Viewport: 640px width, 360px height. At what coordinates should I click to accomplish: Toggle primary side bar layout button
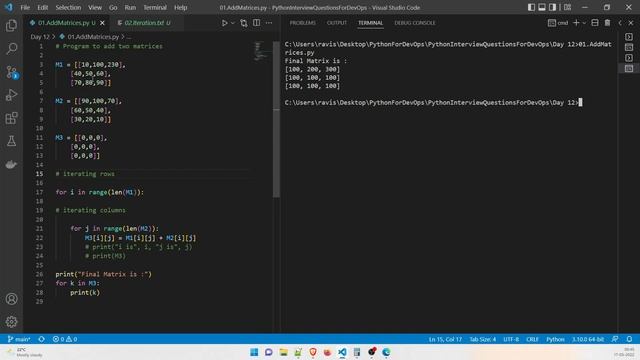(x=531, y=7)
